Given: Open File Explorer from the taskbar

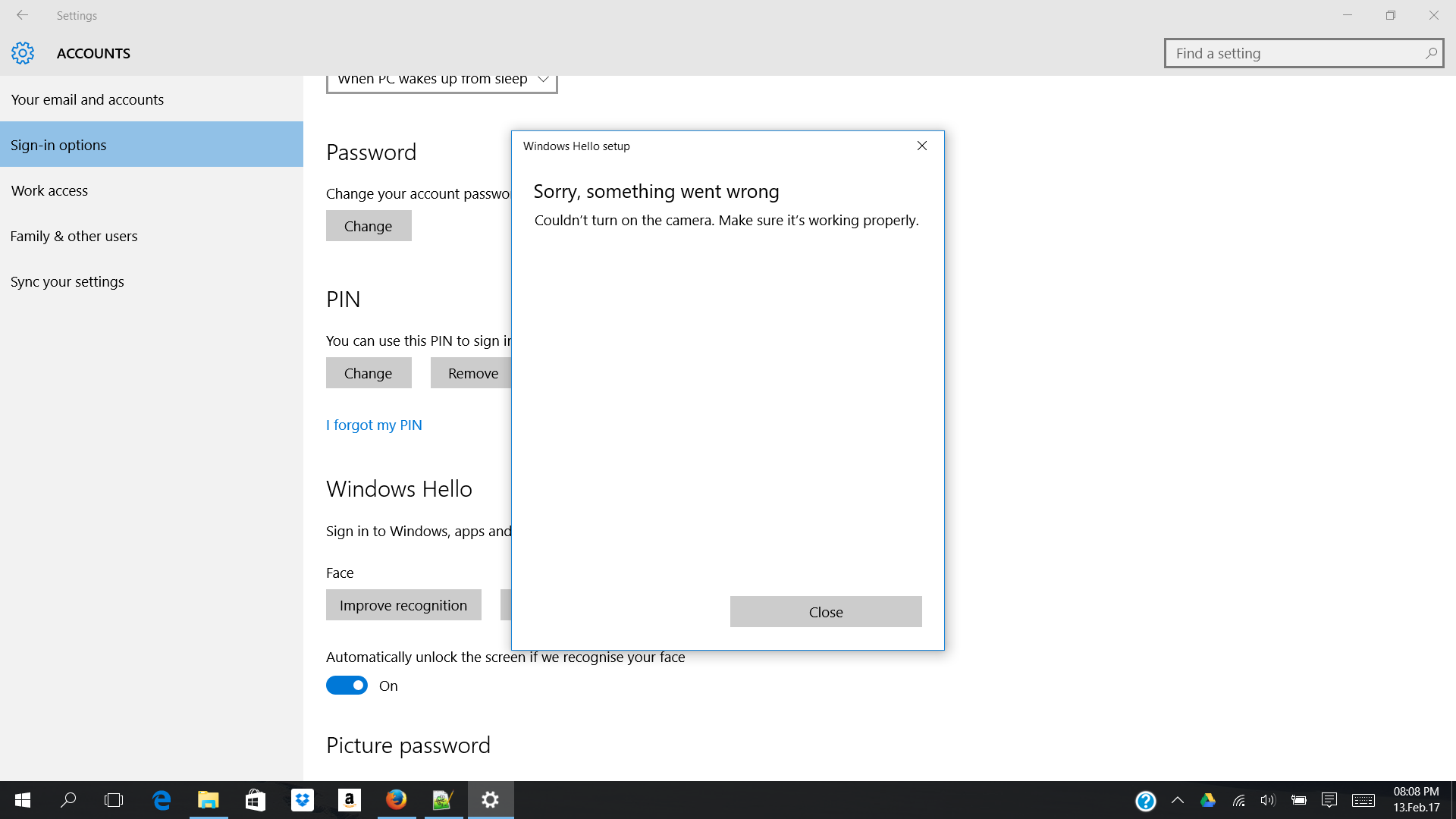Looking at the screenshot, I should pyautogui.click(x=208, y=800).
